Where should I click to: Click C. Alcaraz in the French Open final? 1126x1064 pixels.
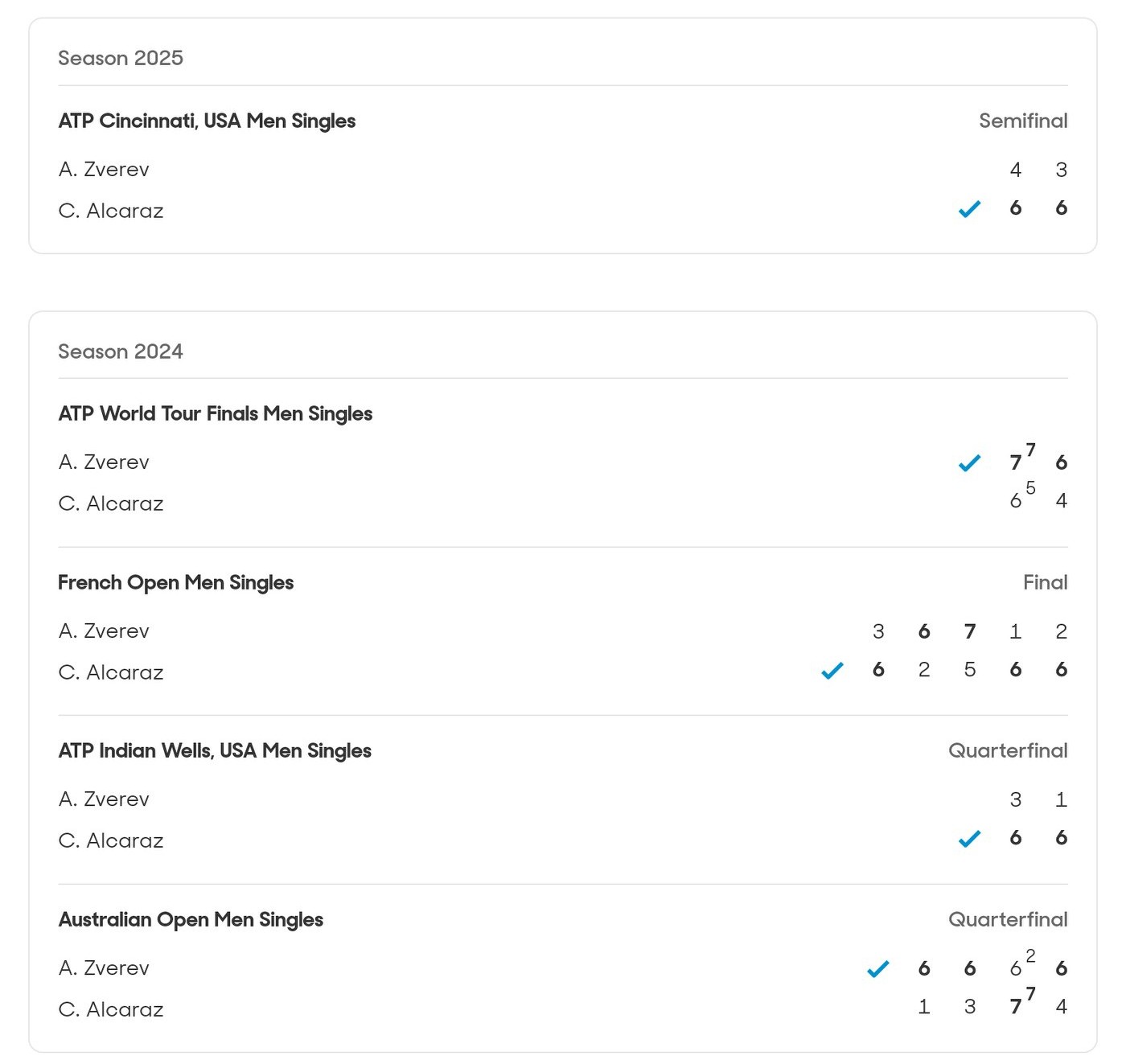pos(111,672)
